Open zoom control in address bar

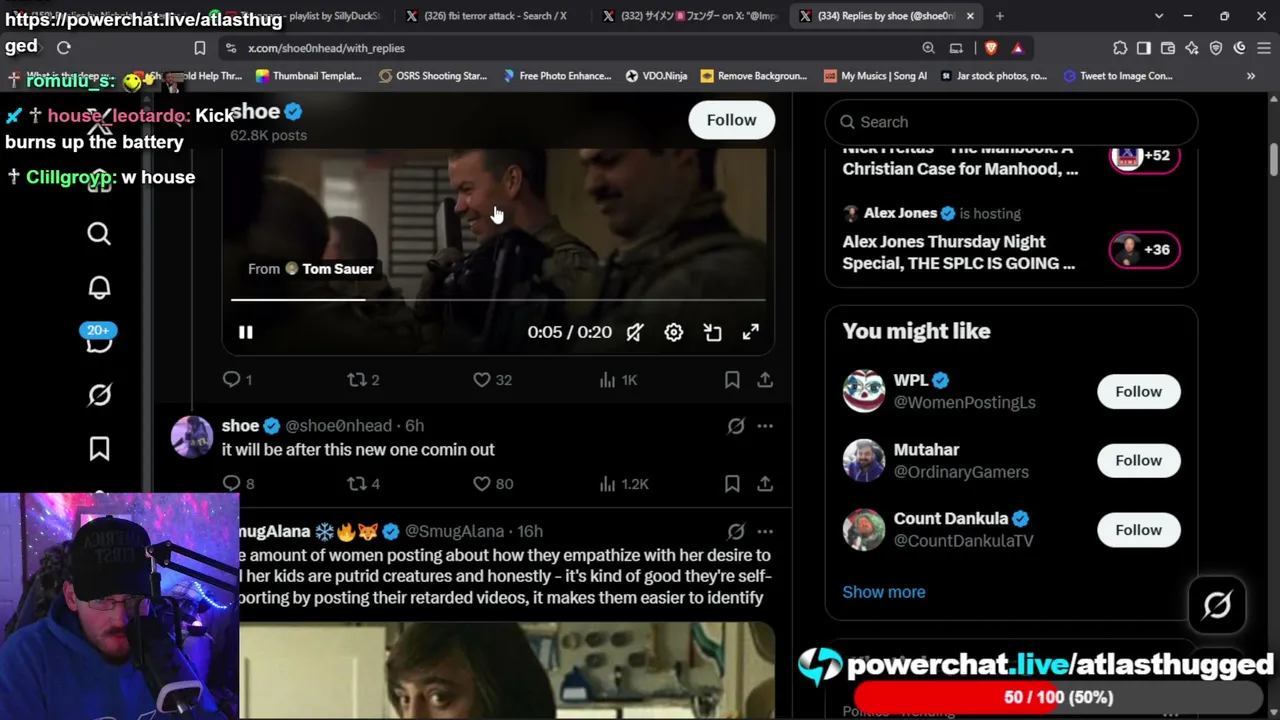[929, 48]
